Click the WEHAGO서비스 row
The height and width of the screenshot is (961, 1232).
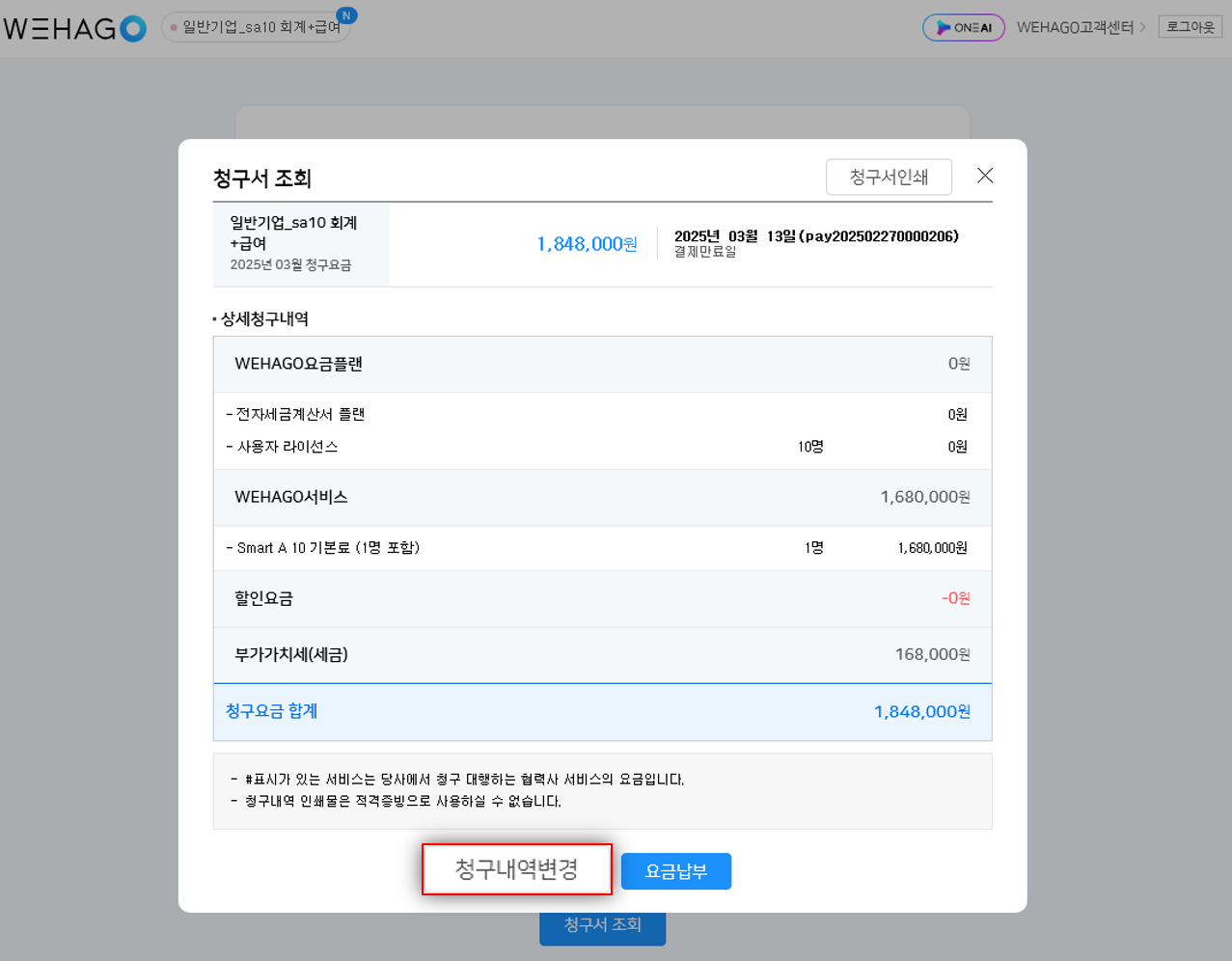[602, 497]
